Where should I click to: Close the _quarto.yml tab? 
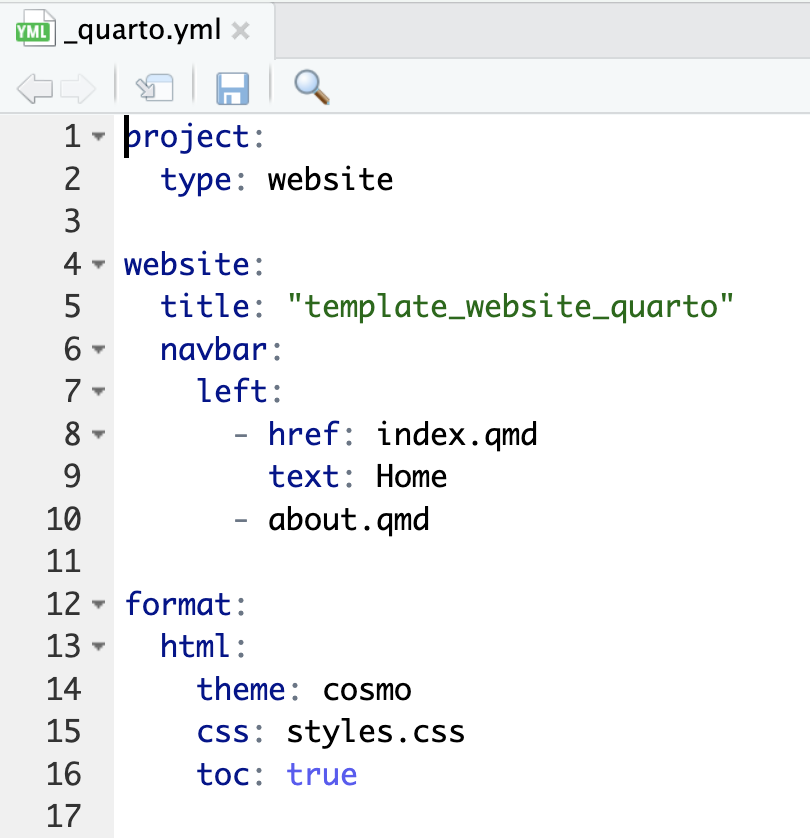click(240, 31)
